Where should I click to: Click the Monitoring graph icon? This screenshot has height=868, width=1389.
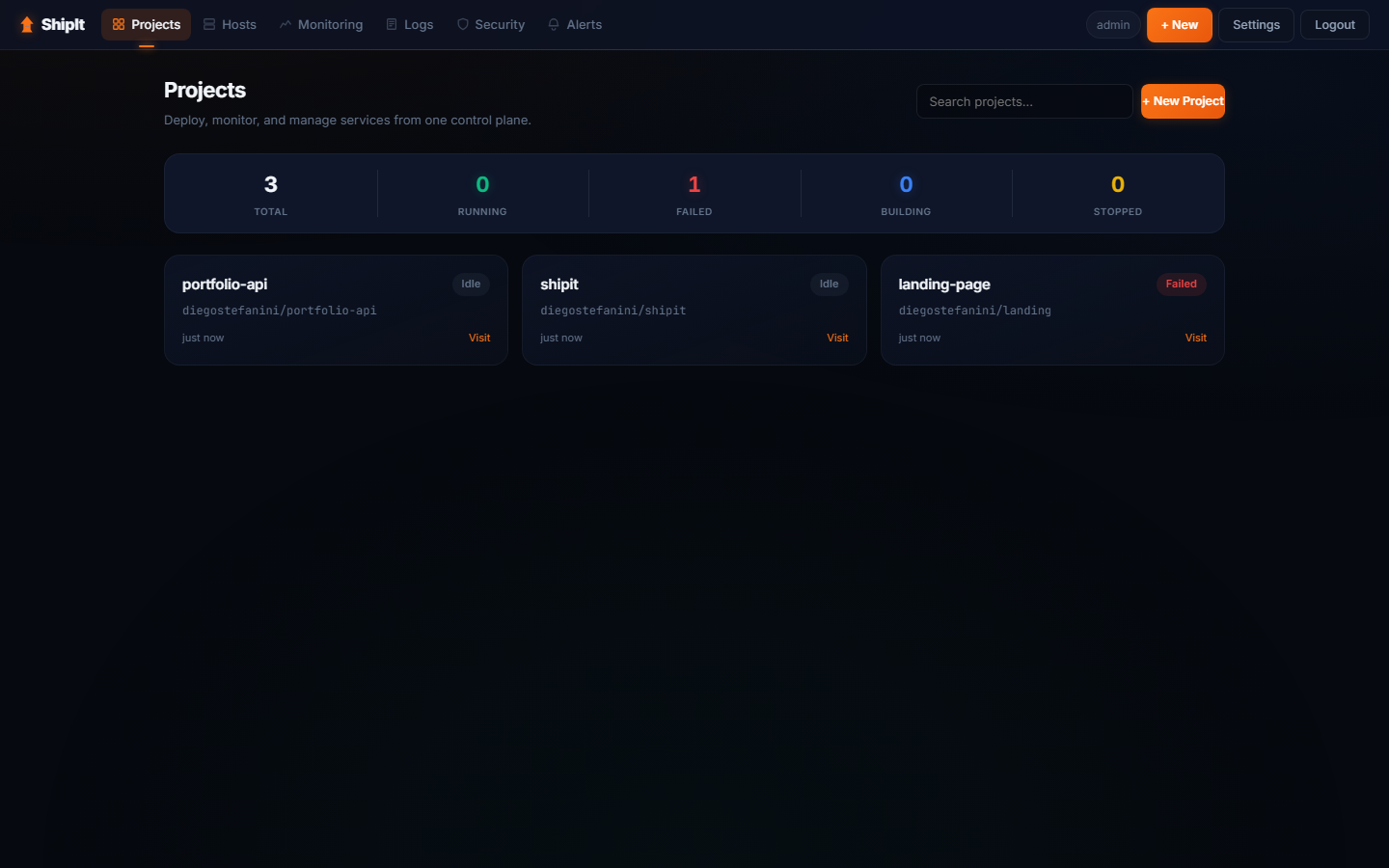click(x=284, y=24)
